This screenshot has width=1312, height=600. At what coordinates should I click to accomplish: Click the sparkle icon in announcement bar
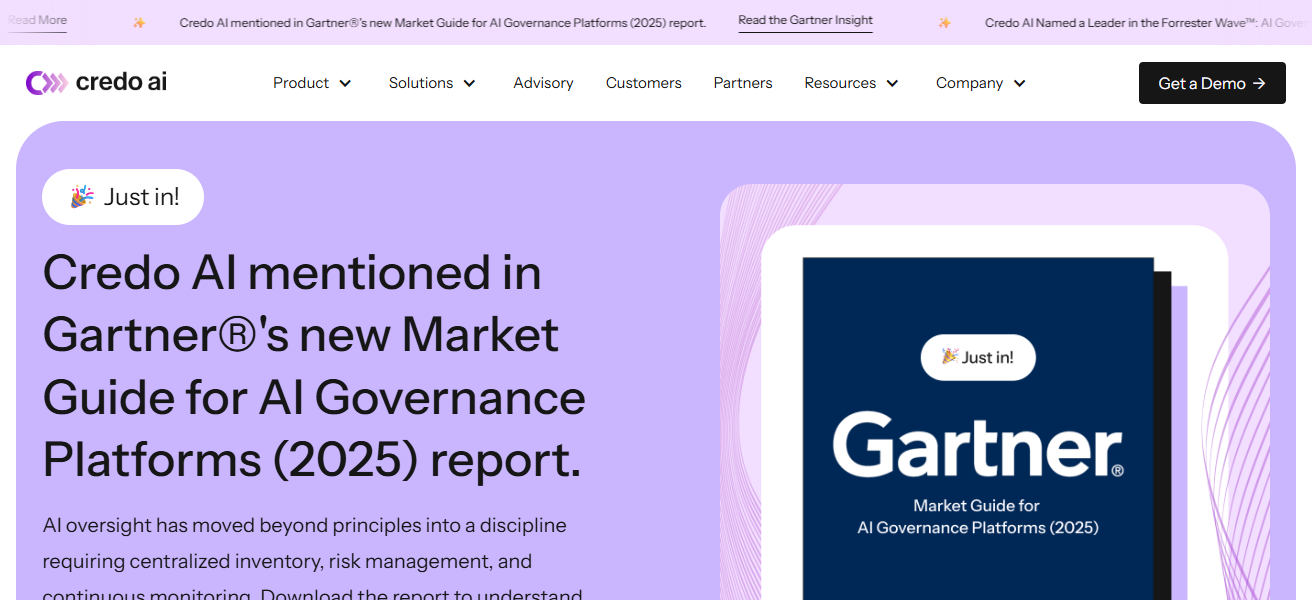click(139, 23)
